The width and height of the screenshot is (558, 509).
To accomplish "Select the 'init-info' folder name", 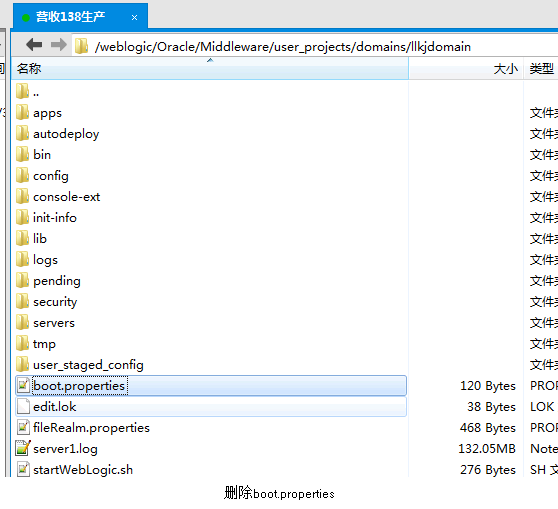I will 55,217.
